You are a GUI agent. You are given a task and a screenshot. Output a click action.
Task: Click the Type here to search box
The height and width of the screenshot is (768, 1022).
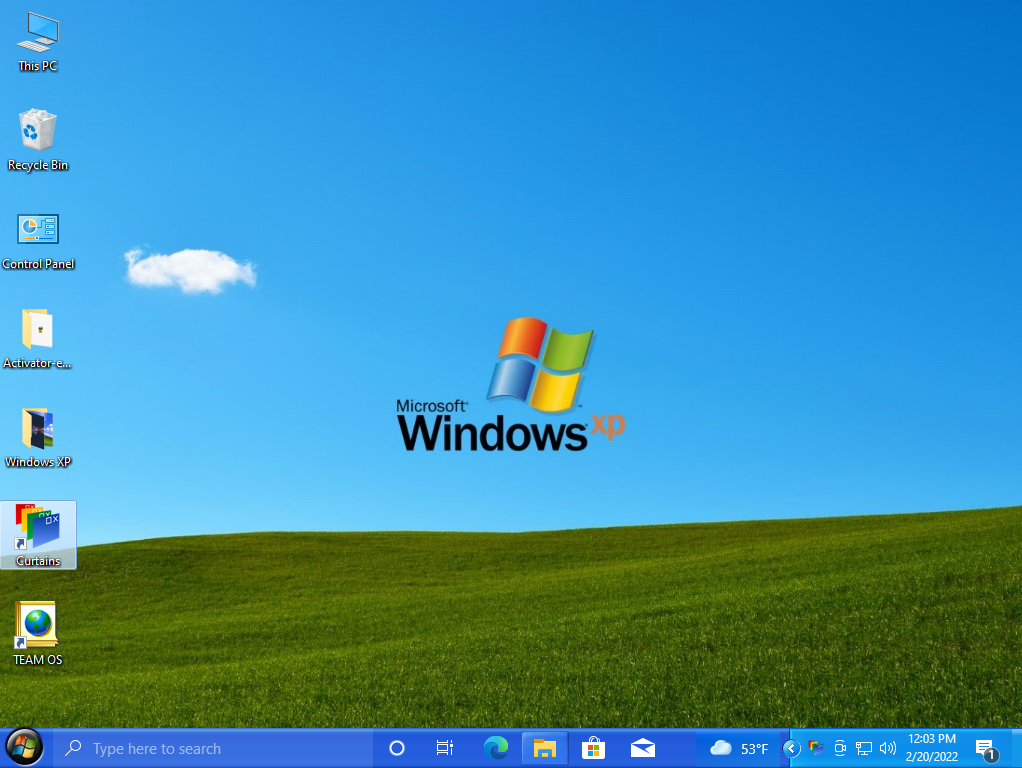click(212, 748)
